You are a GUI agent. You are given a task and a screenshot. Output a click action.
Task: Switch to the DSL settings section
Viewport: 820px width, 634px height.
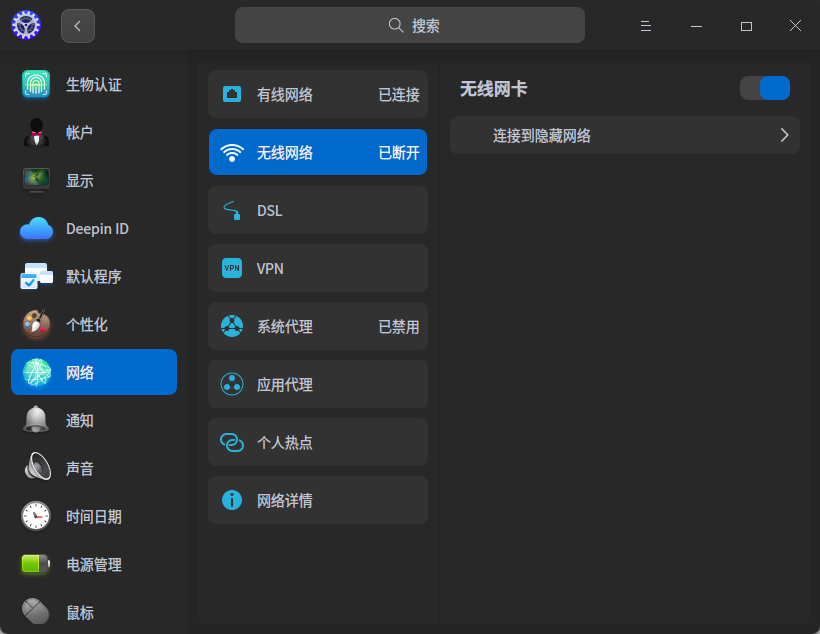(318, 210)
